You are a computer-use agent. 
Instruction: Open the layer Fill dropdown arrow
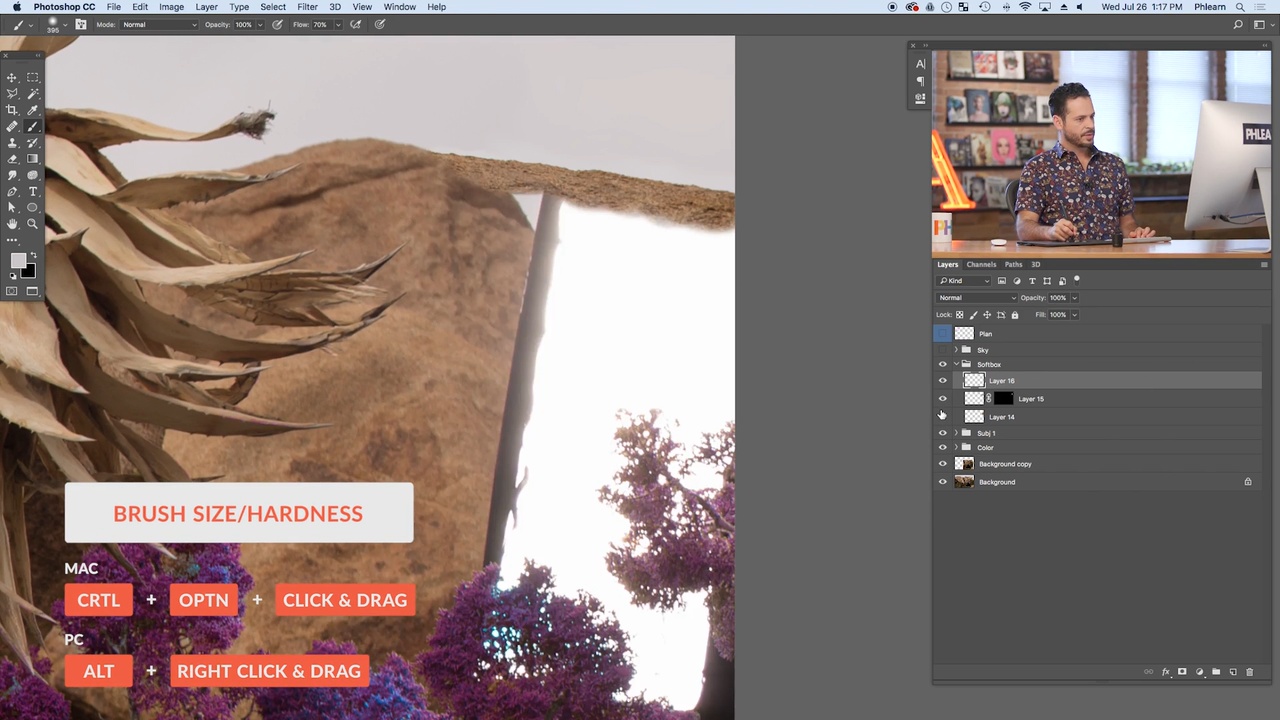(x=1074, y=315)
